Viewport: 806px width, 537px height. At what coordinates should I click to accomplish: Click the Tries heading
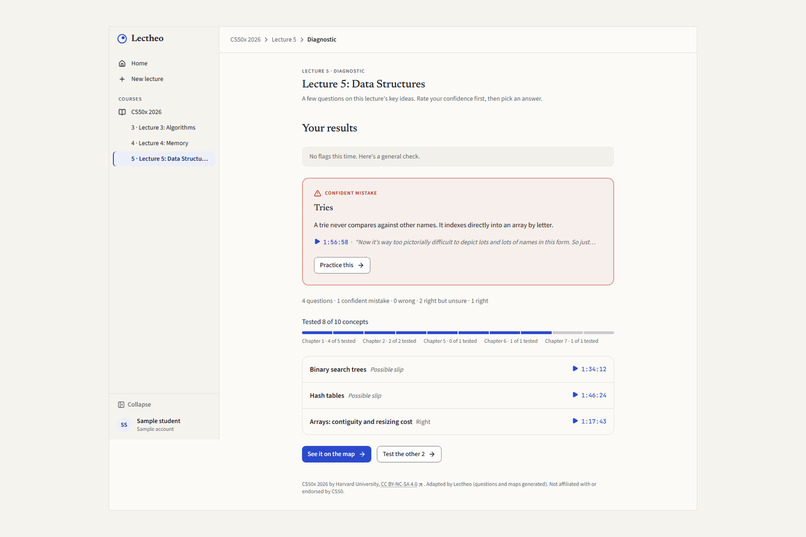[x=323, y=208]
